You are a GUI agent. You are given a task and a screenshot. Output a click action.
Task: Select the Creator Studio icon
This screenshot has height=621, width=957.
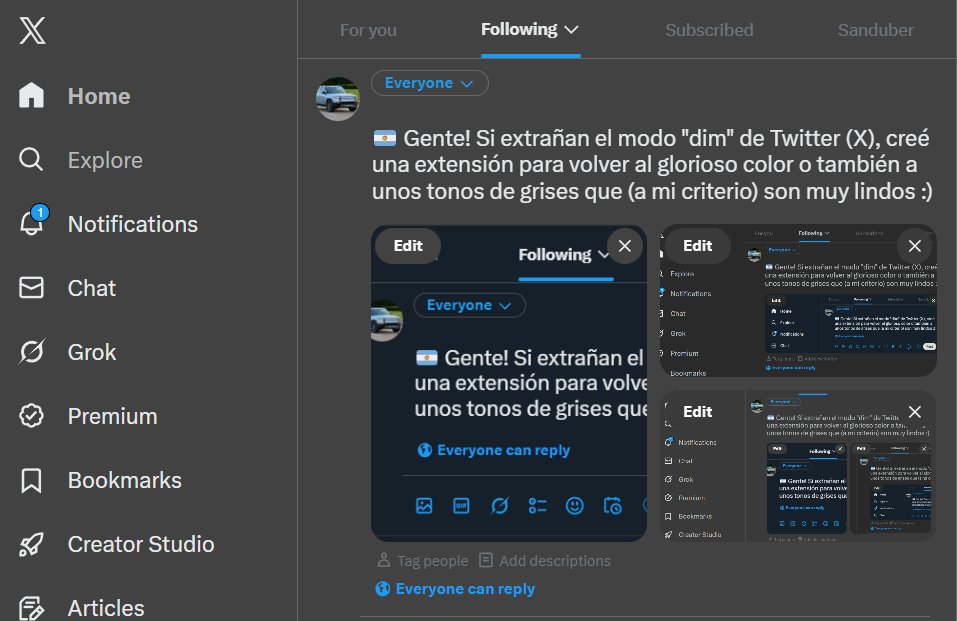point(31,544)
